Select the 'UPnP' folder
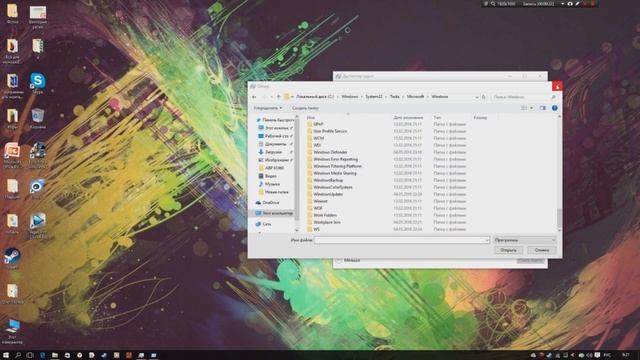Image resolution: width=640 pixels, height=360 pixels. pyautogui.click(x=318, y=124)
